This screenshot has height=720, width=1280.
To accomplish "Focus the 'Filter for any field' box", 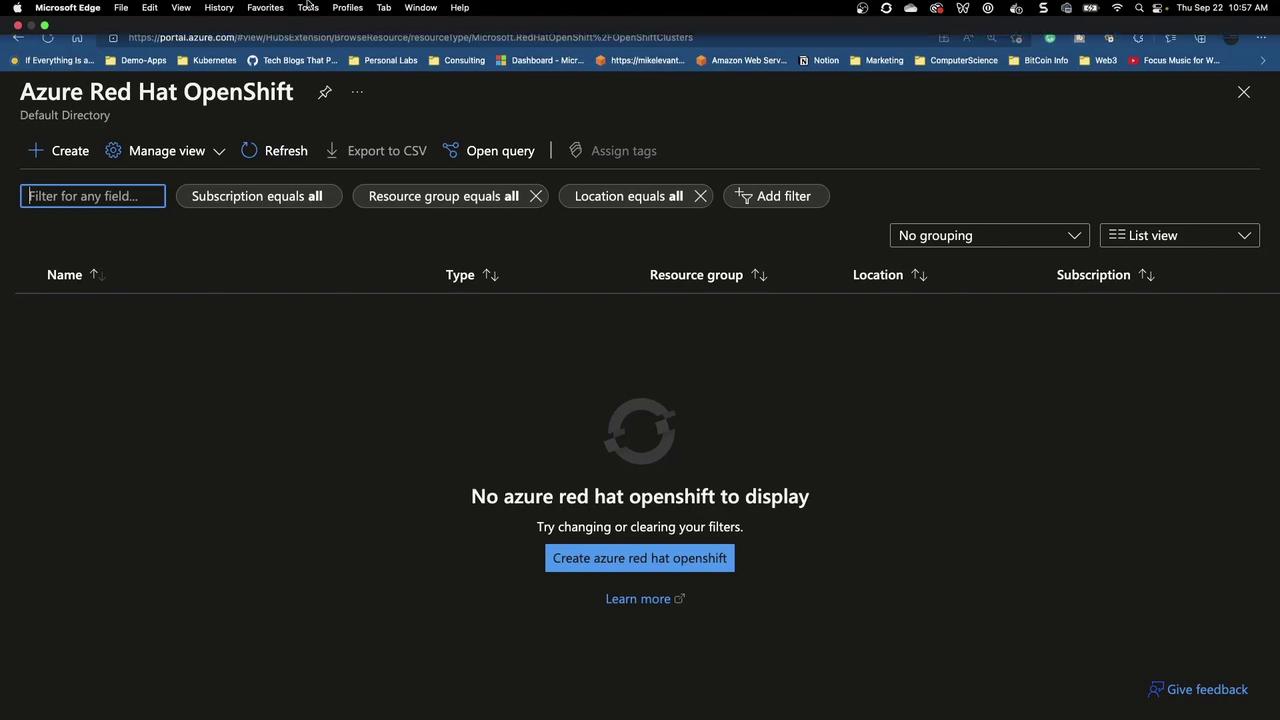I will click(x=93, y=196).
